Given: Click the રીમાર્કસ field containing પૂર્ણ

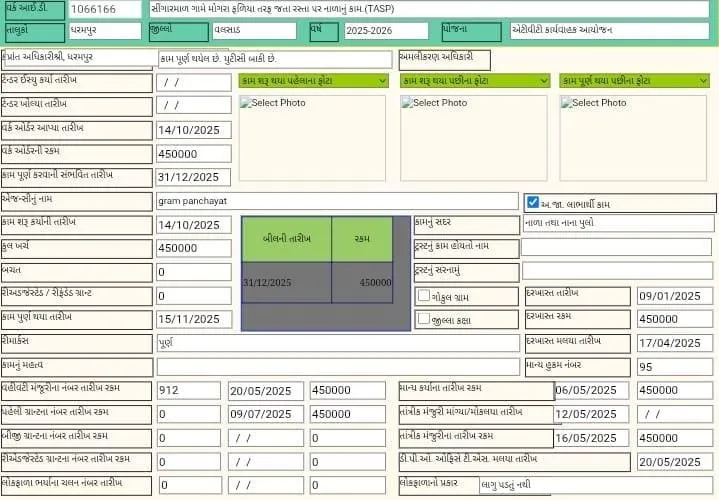Looking at the screenshot, I should pyautogui.click(x=338, y=343).
